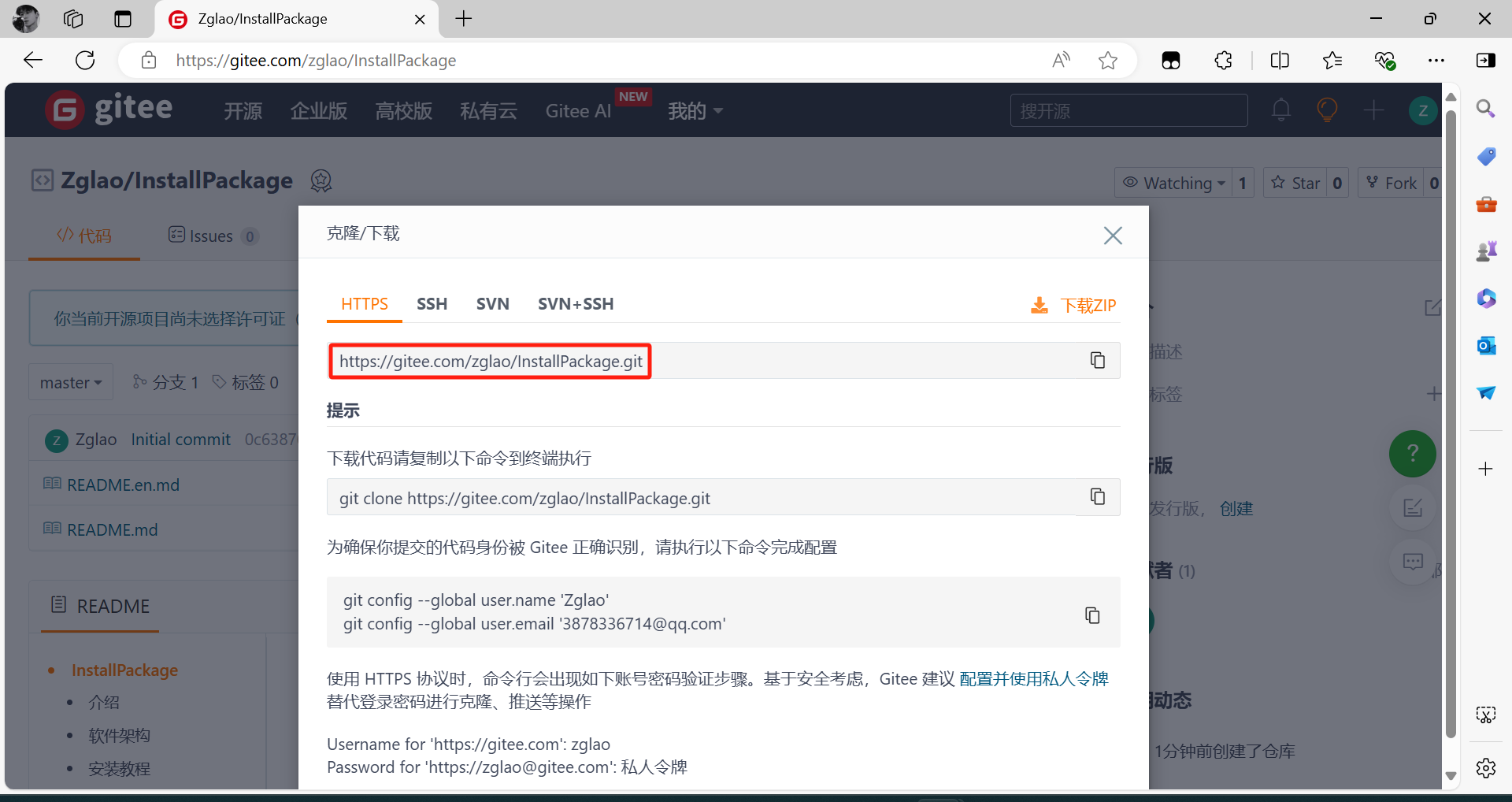Copy the HTTPS clone URL
The image size is (1512, 802).
(x=1097, y=360)
